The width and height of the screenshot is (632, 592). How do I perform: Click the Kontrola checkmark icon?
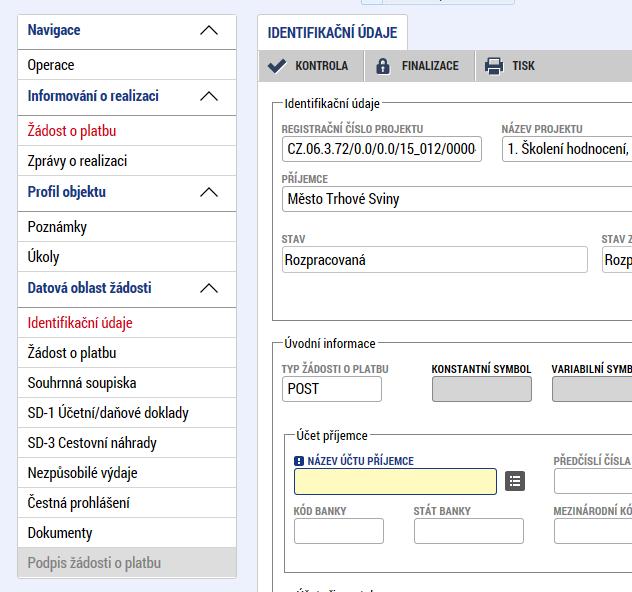[x=277, y=66]
